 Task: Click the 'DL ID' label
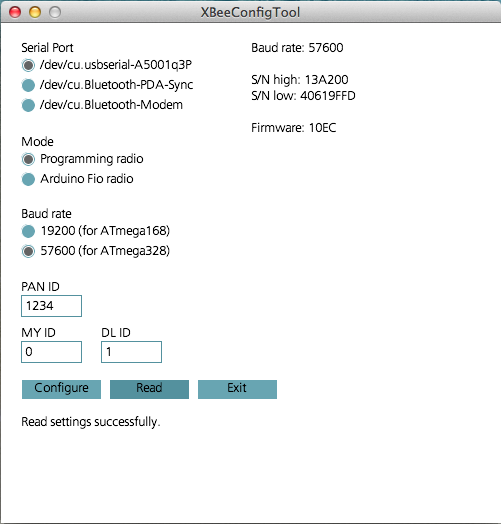point(116,333)
